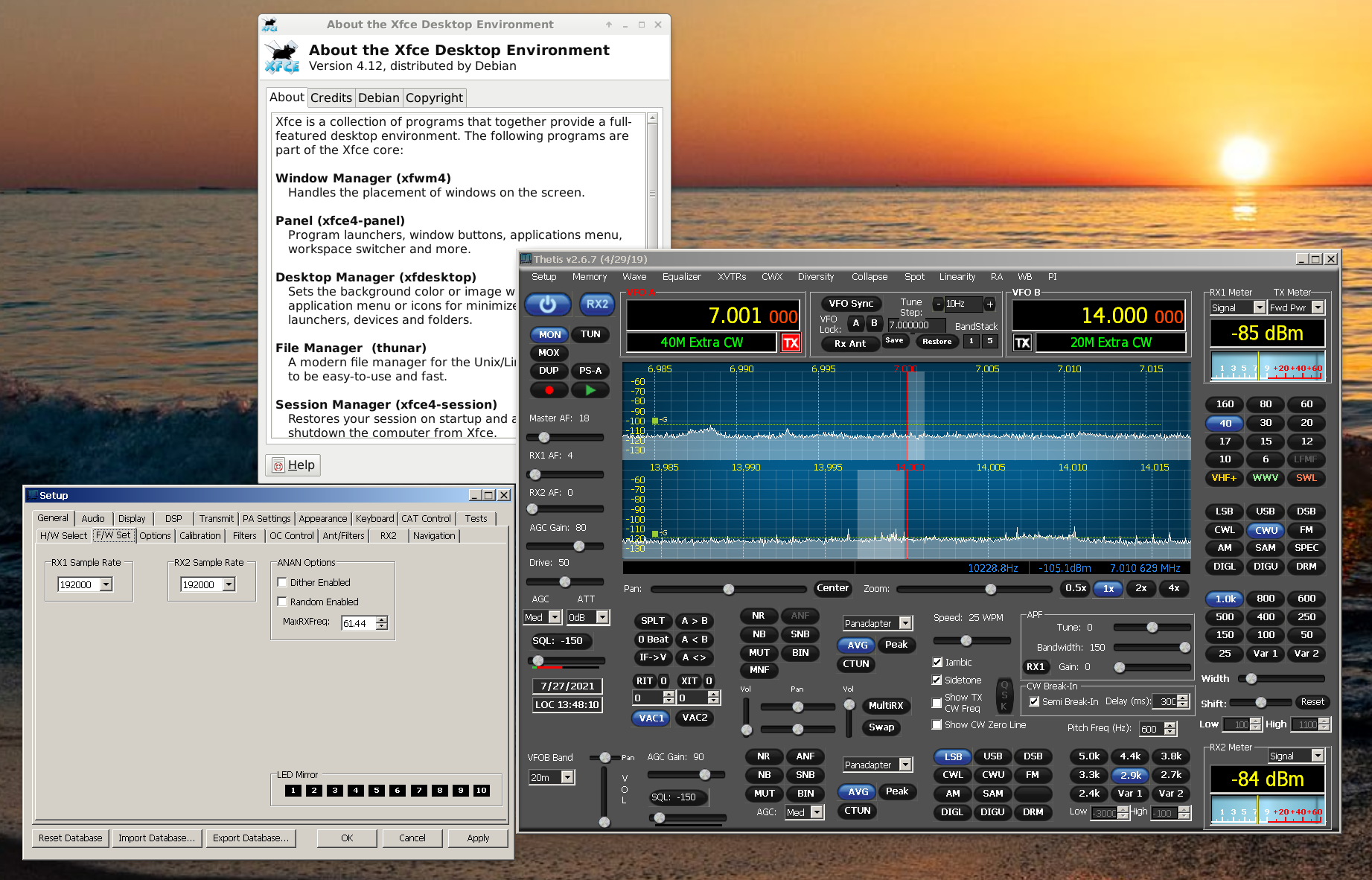Expand the VFOB Band 20m dropdown
1372x880 pixels.
[x=567, y=777]
